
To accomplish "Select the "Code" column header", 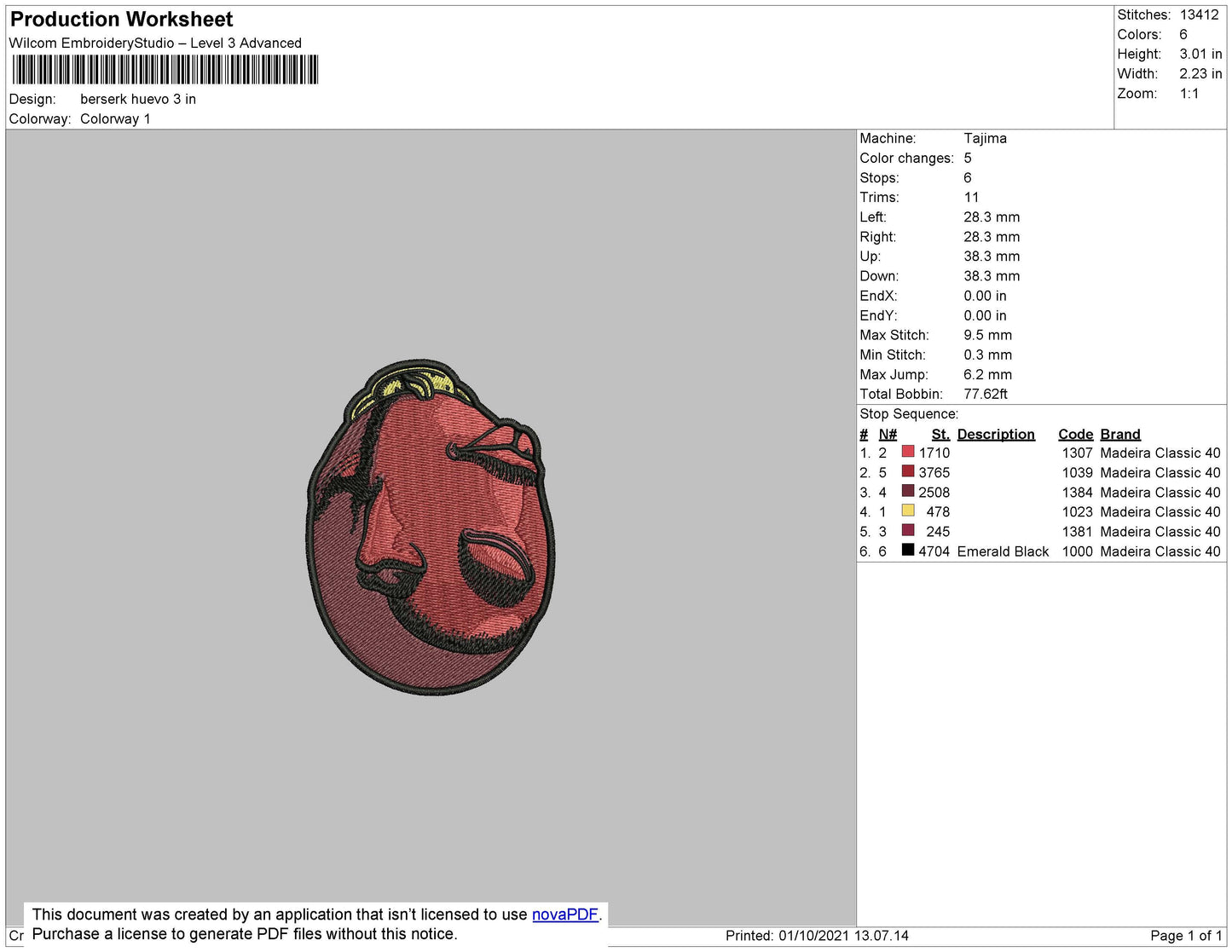I will click(1075, 434).
